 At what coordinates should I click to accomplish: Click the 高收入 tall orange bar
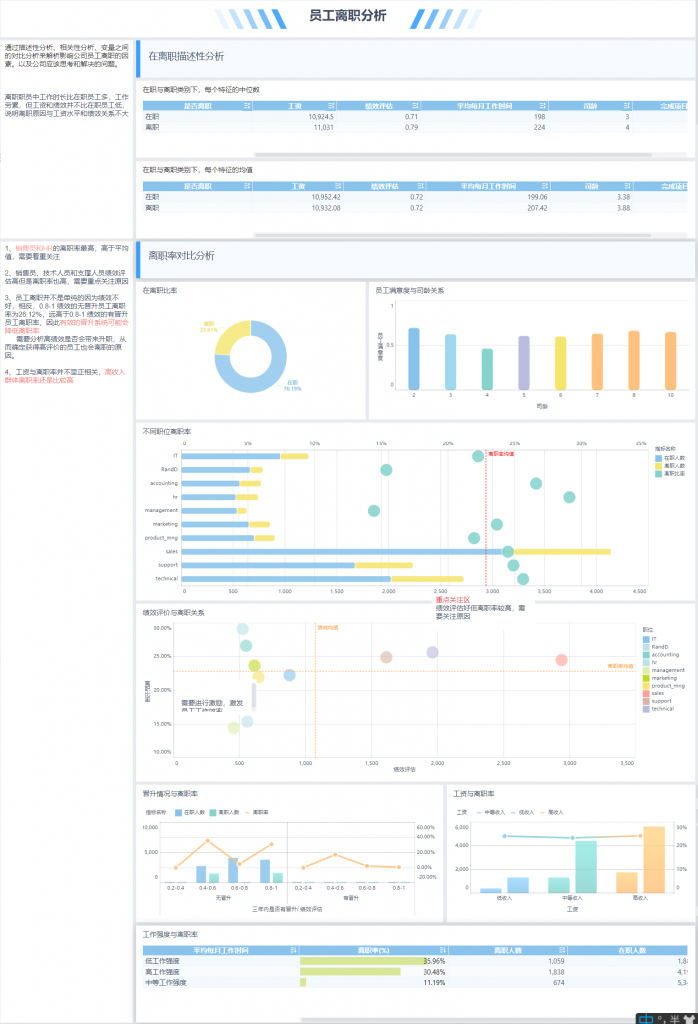click(654, 859)
